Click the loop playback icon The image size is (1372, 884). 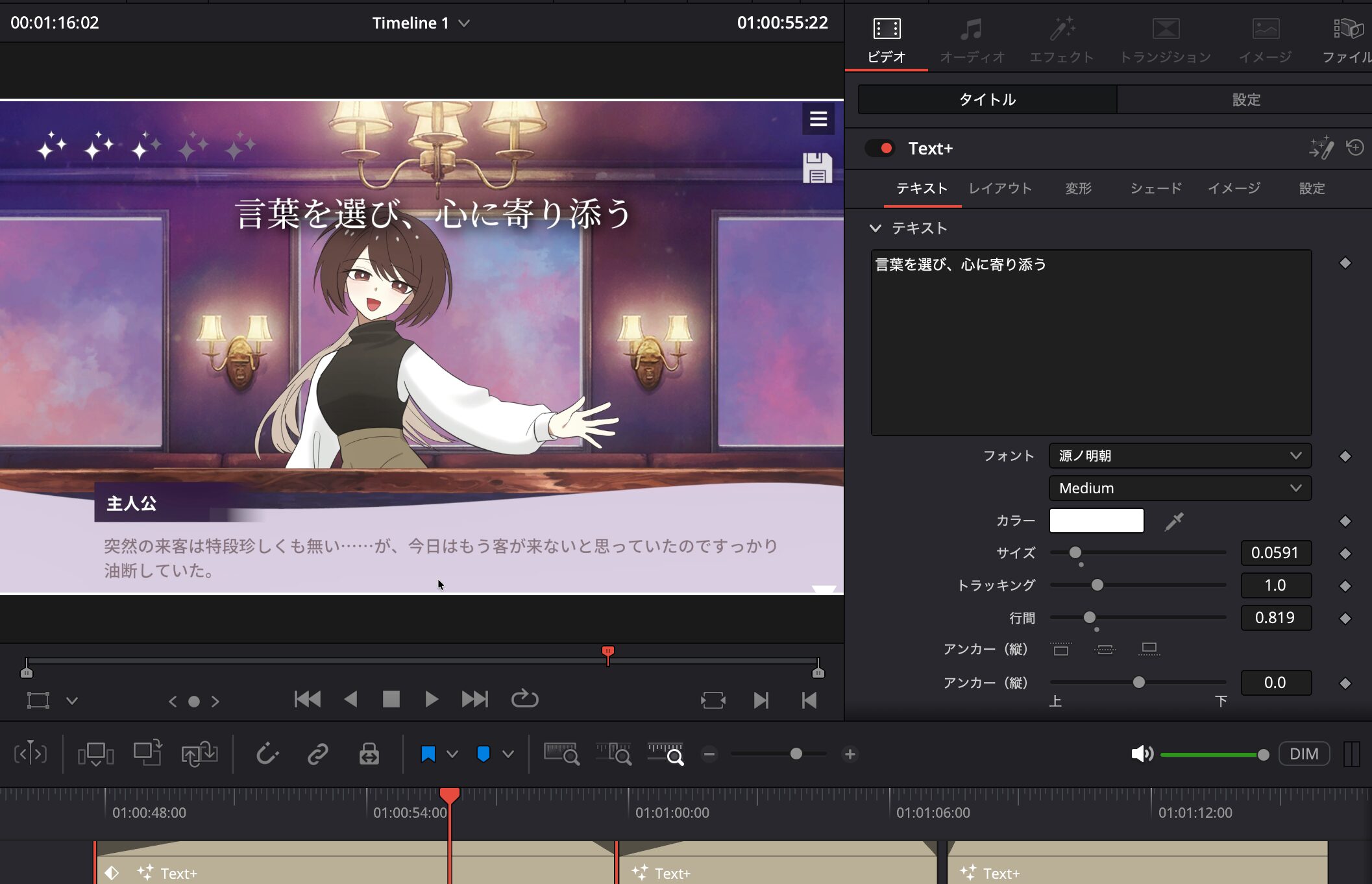[x=524, y=699]
